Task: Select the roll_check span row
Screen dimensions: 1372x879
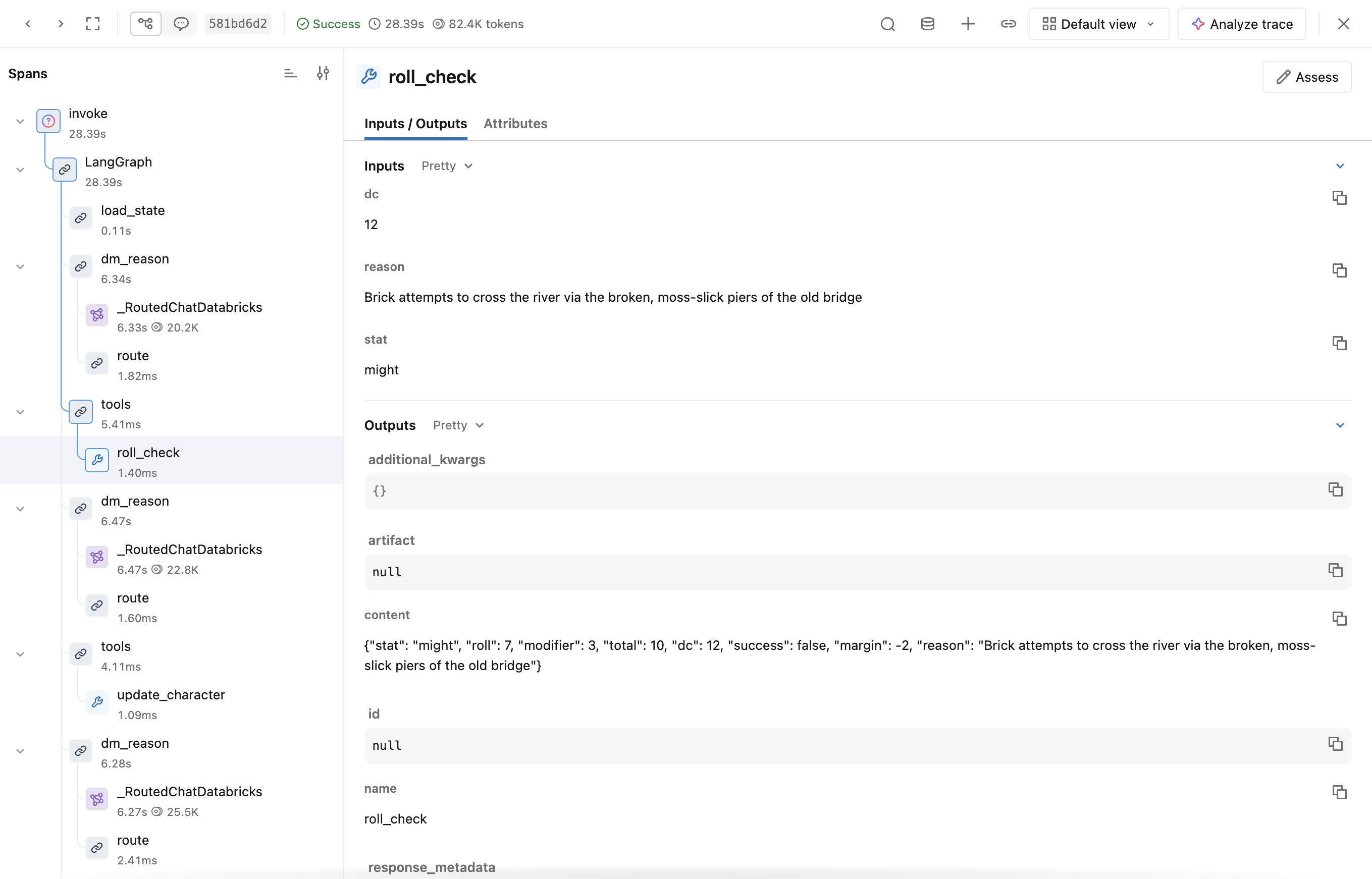Action: coord(172,462)
